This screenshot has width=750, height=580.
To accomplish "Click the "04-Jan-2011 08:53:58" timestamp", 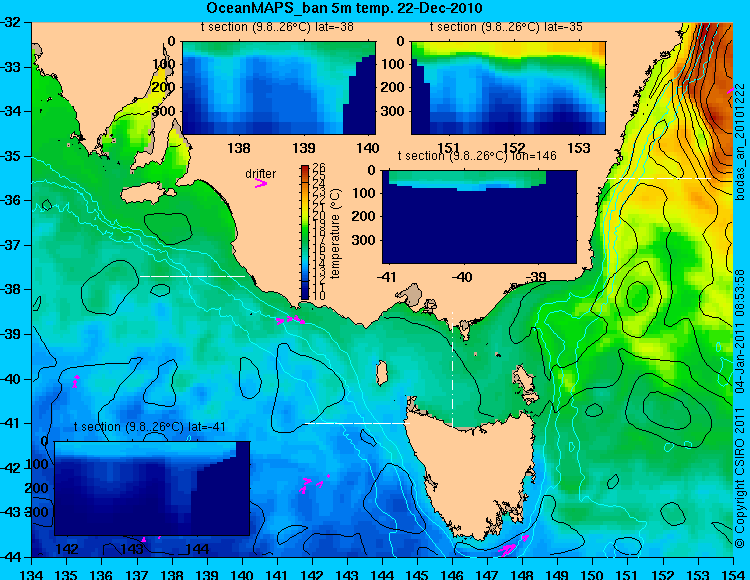I will point(740,331).
